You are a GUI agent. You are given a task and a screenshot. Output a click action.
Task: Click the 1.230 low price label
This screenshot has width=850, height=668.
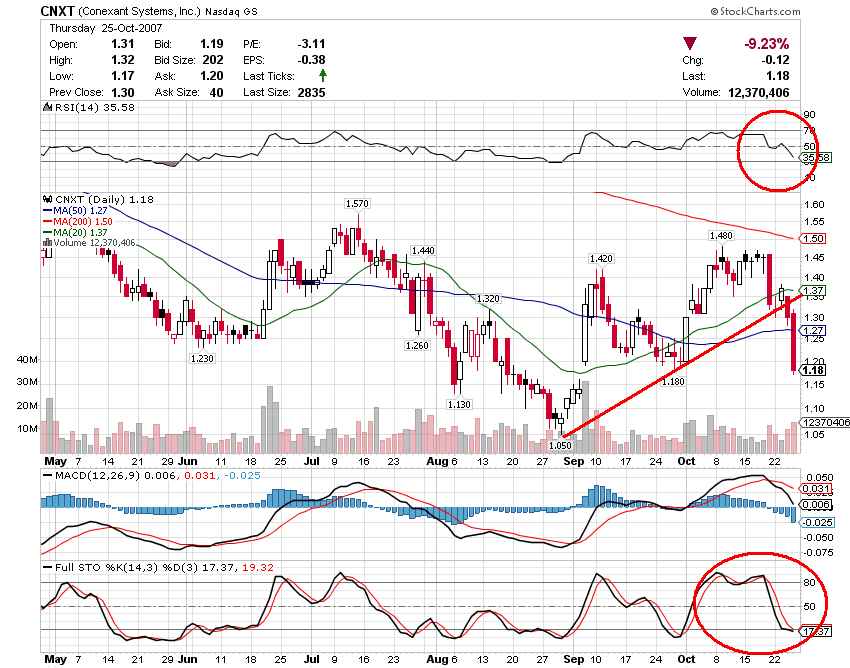coord(202,358)
